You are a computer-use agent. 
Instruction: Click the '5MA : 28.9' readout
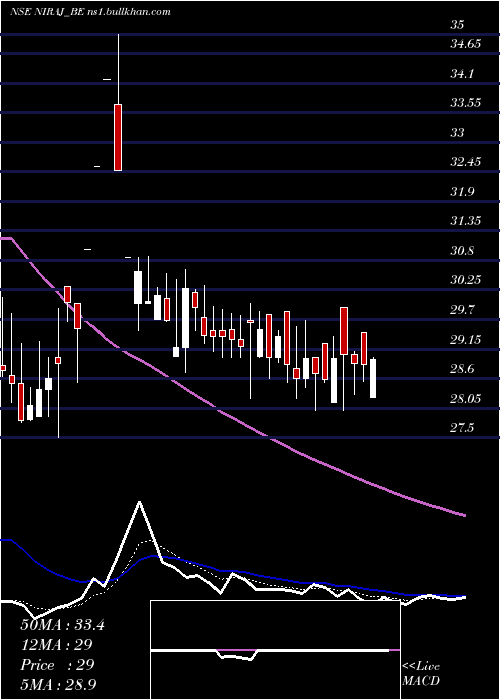(x=59, y=684)
